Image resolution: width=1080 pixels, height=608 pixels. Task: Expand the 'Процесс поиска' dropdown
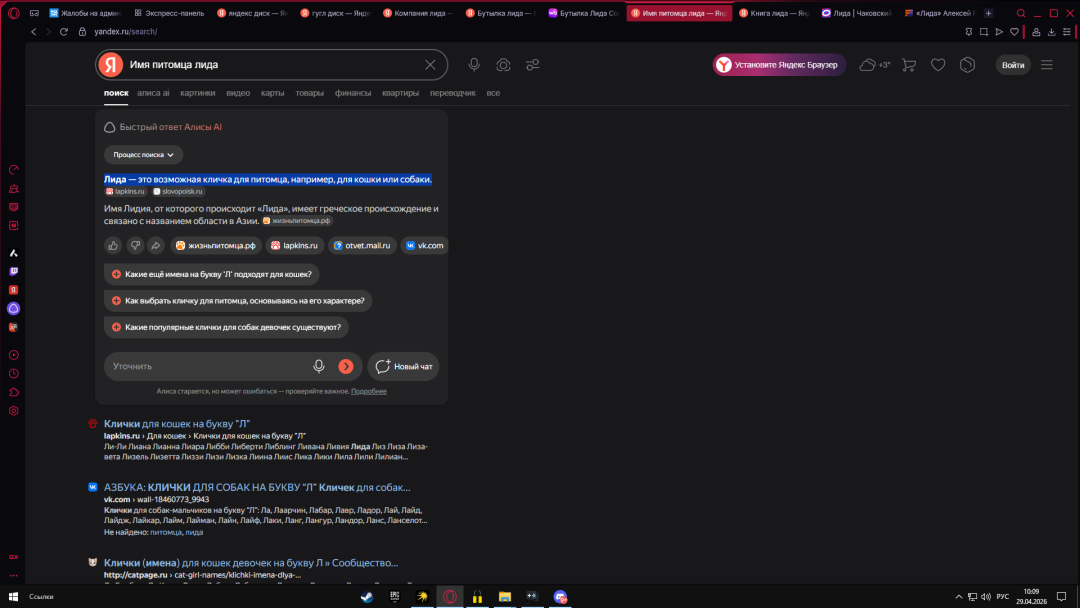click(143, 155)
